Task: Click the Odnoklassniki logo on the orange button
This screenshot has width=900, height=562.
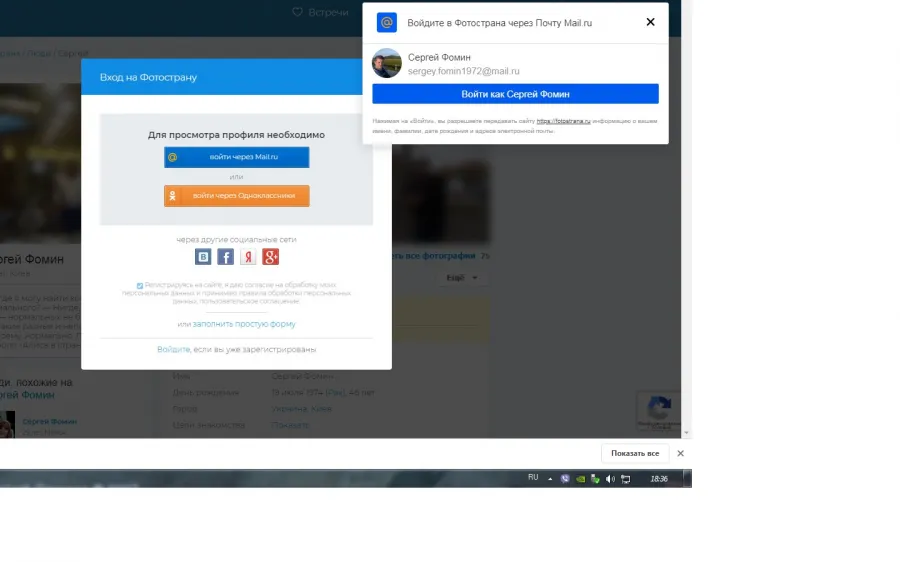Action: 172,196
